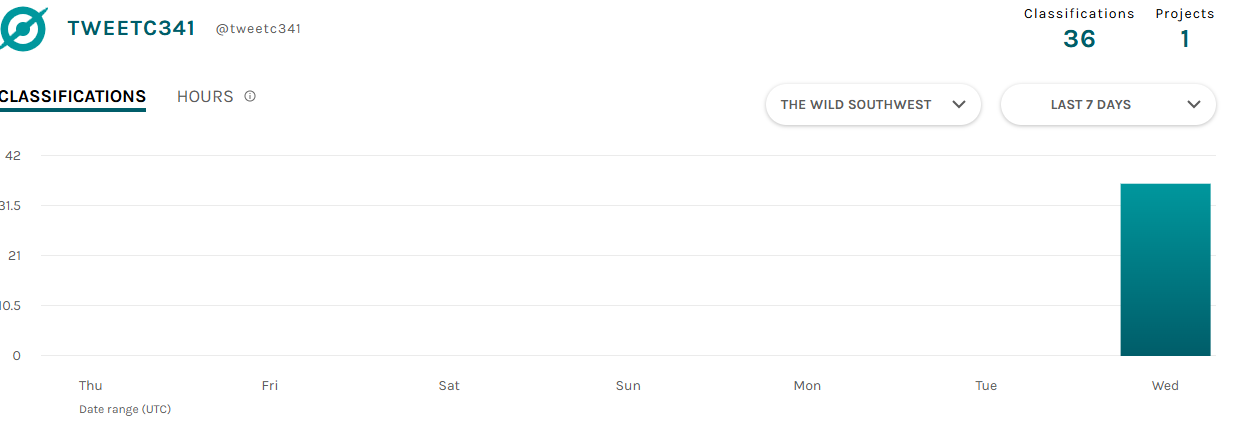Switch to the Classifications tab

click(x=72, y=97)
